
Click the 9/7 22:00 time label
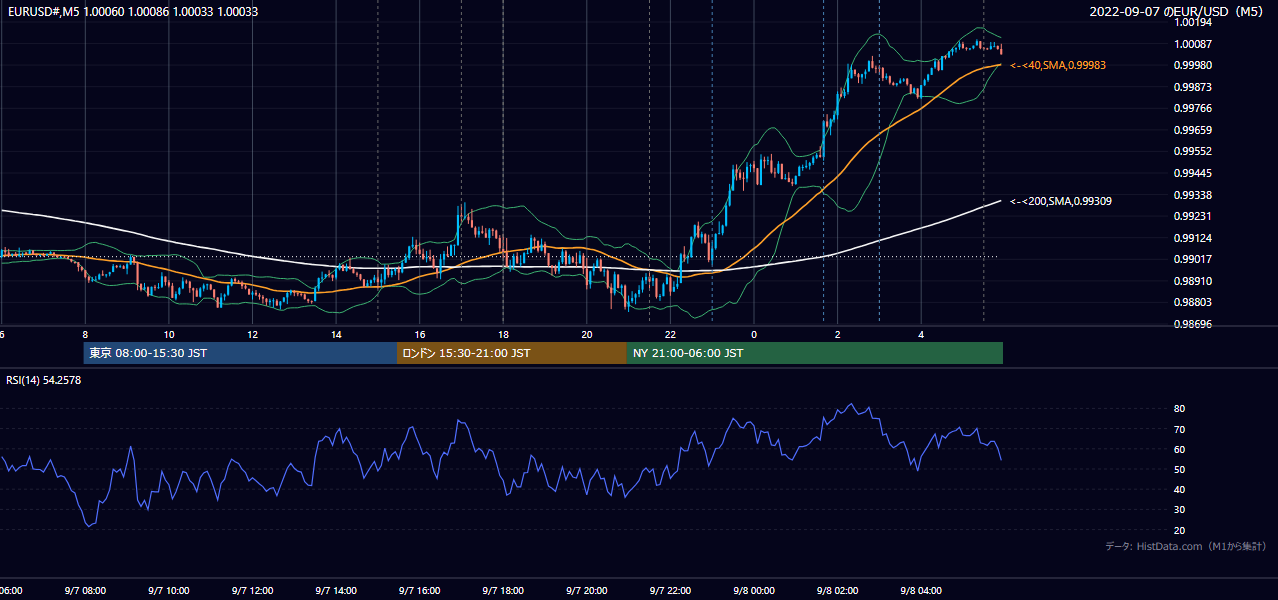(670, 590)
